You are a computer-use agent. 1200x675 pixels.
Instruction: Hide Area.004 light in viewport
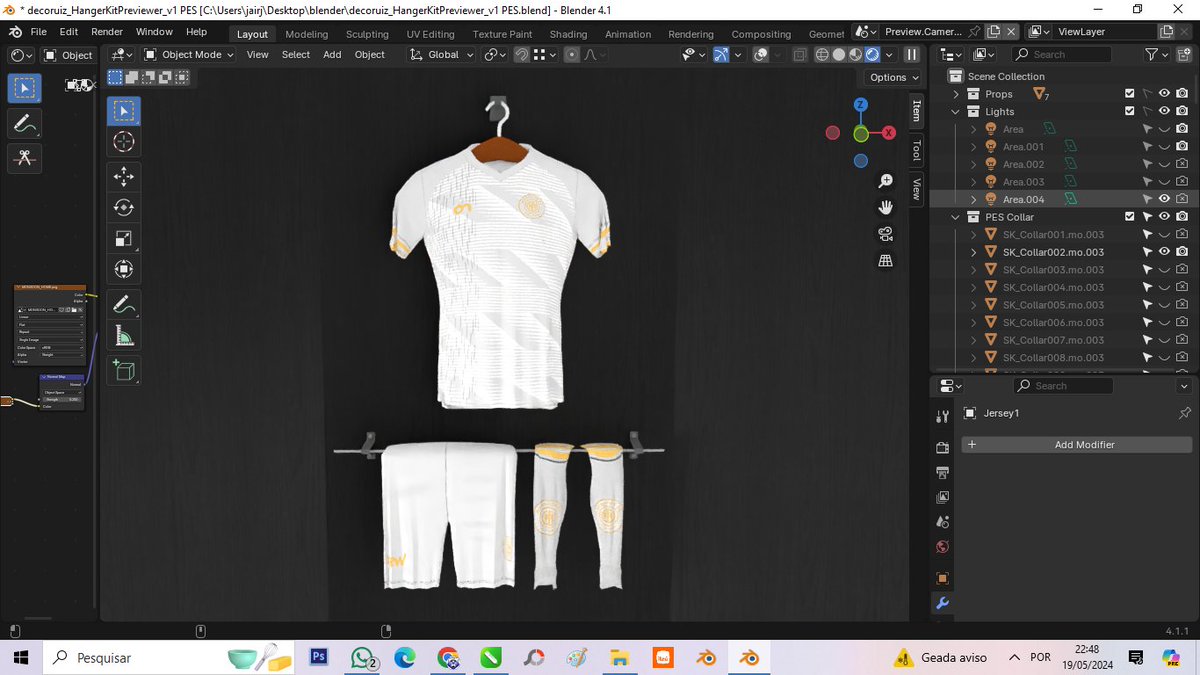pos(1164,199)
